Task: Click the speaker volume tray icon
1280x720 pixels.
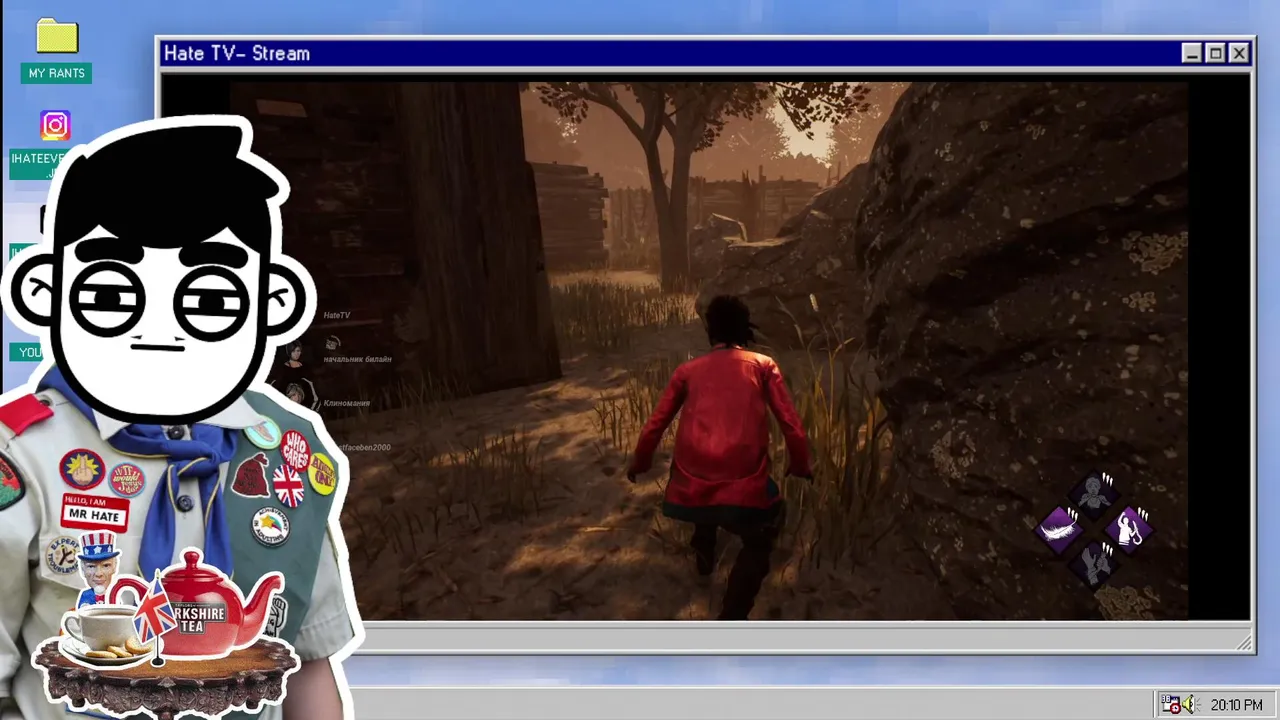Action: pos(1190,705)
